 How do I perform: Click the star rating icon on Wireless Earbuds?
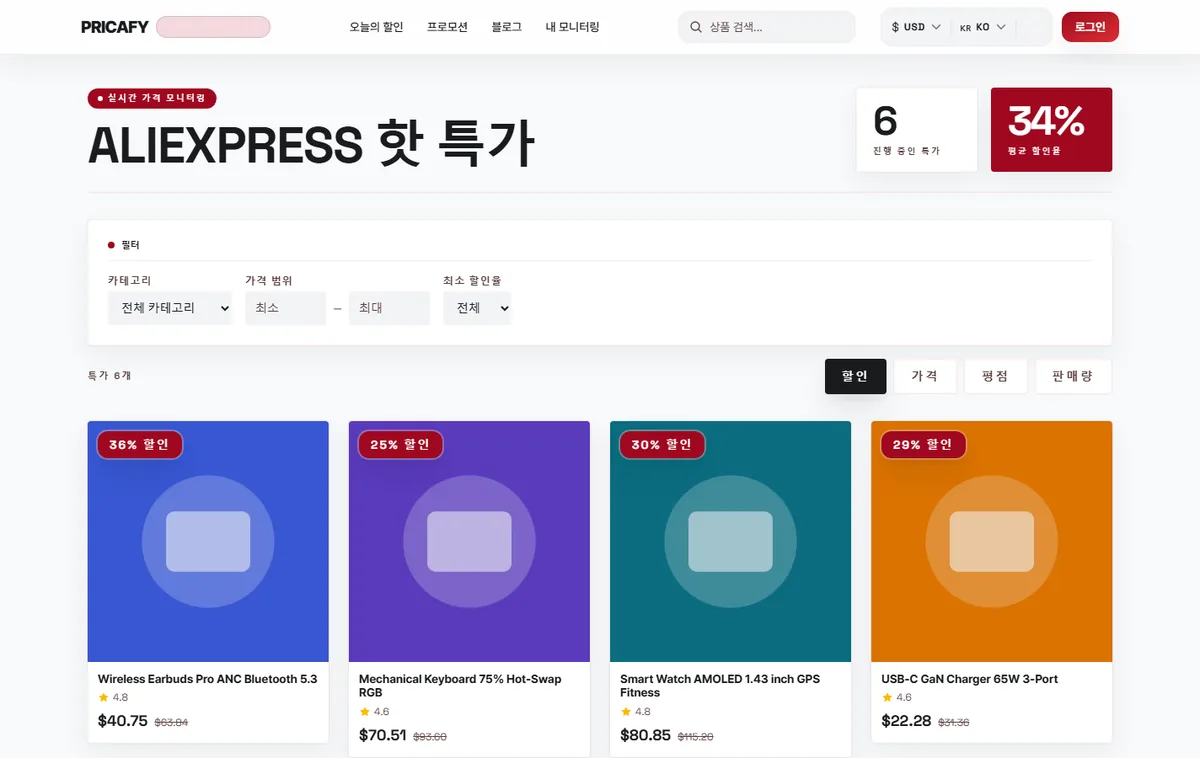(103, 697)
